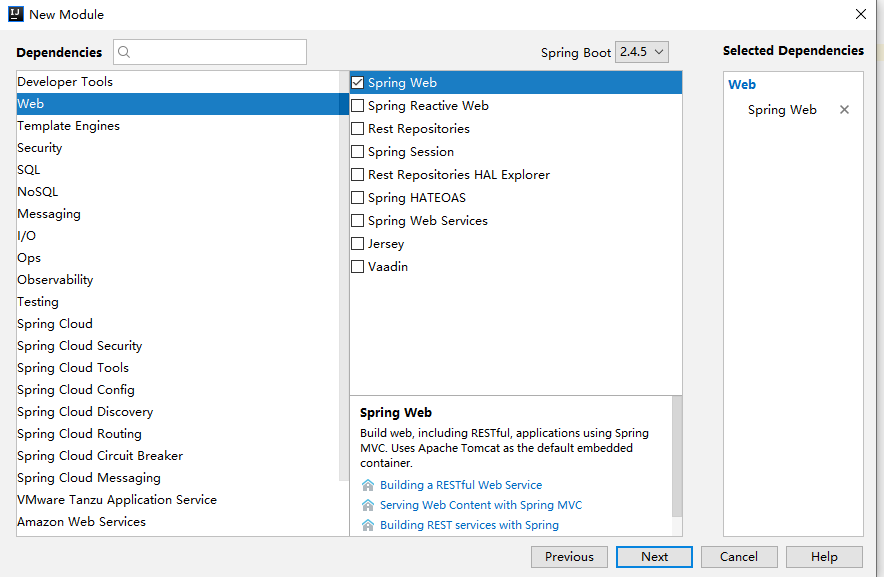This screenshot has height=577, width=884.
Task: Enable the Vaadin dependency checkbox
Action: click(x=357, y=267)
